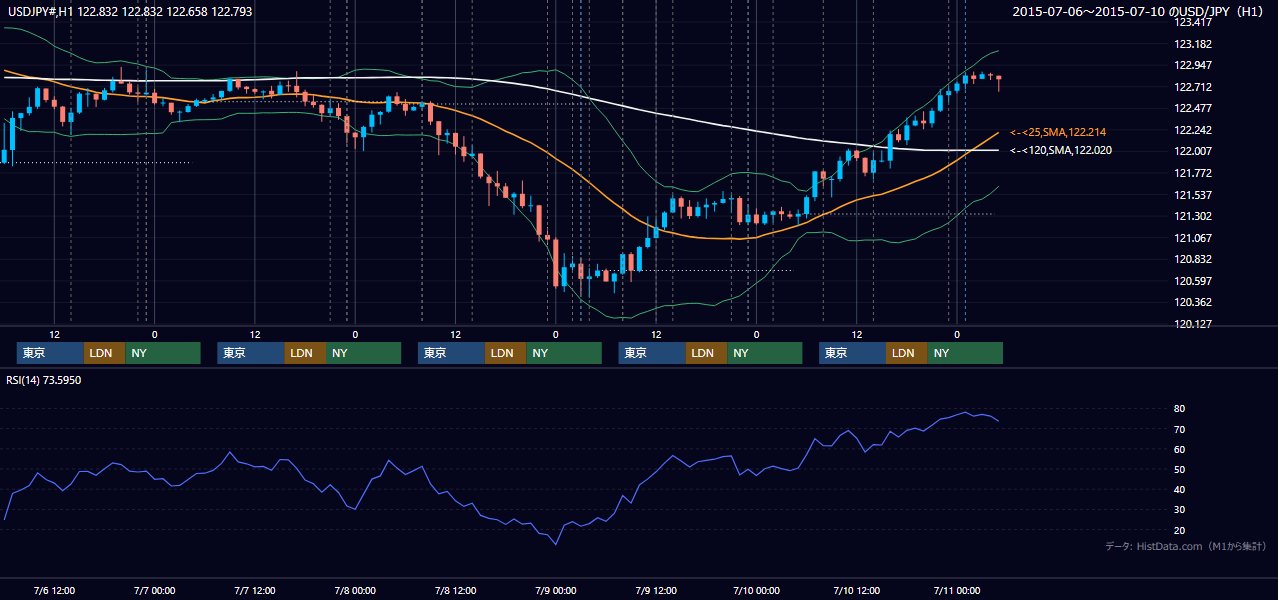
Task: Select the 7/10 00:00 date label
Action: click(756, 590)
